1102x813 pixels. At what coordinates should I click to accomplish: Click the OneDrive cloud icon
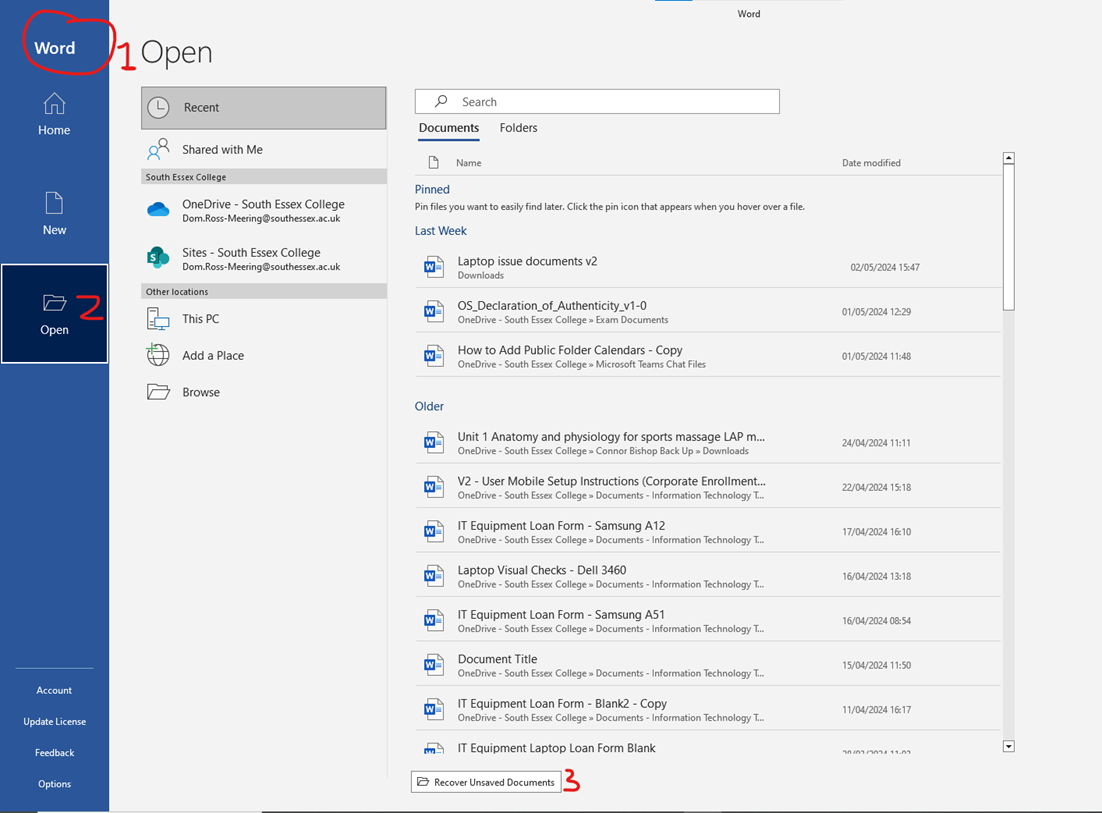tap(158, 209)
